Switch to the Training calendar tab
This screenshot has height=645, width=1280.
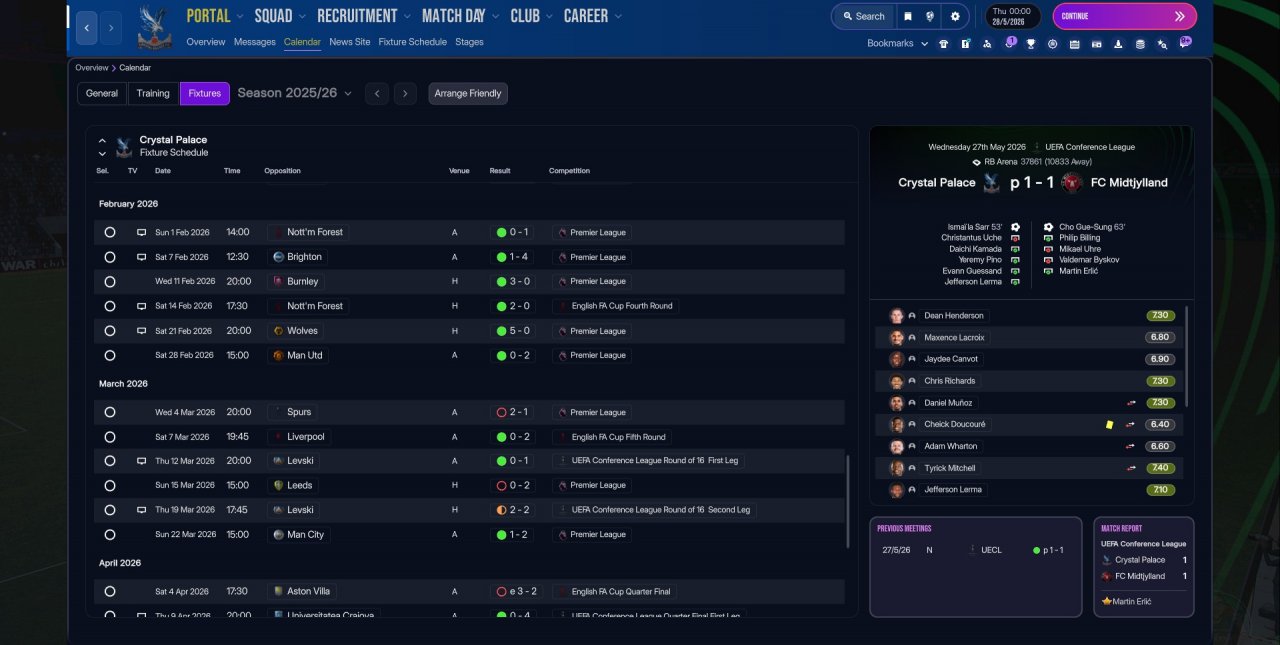tap(153, 93)
